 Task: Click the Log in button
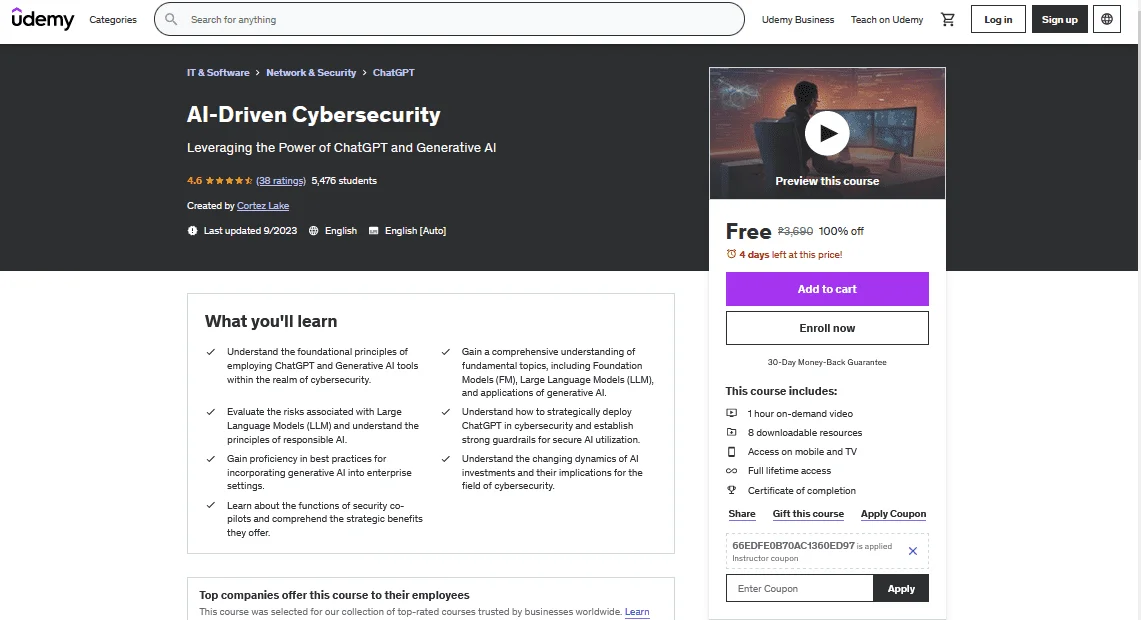pyautogui.click(x=998, y=20)
